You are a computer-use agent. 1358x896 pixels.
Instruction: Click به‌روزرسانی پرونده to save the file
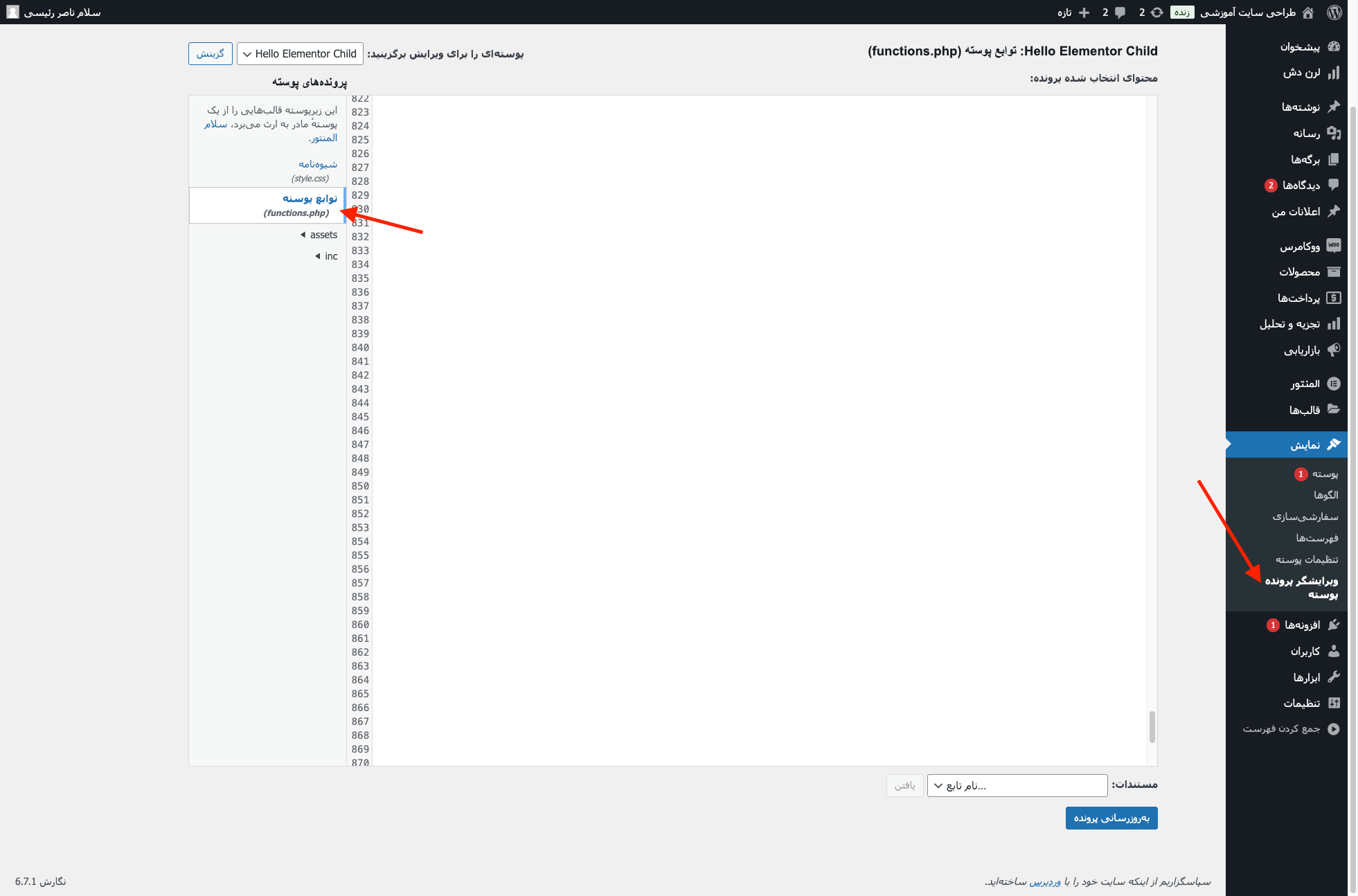(x=1111, y=818)
